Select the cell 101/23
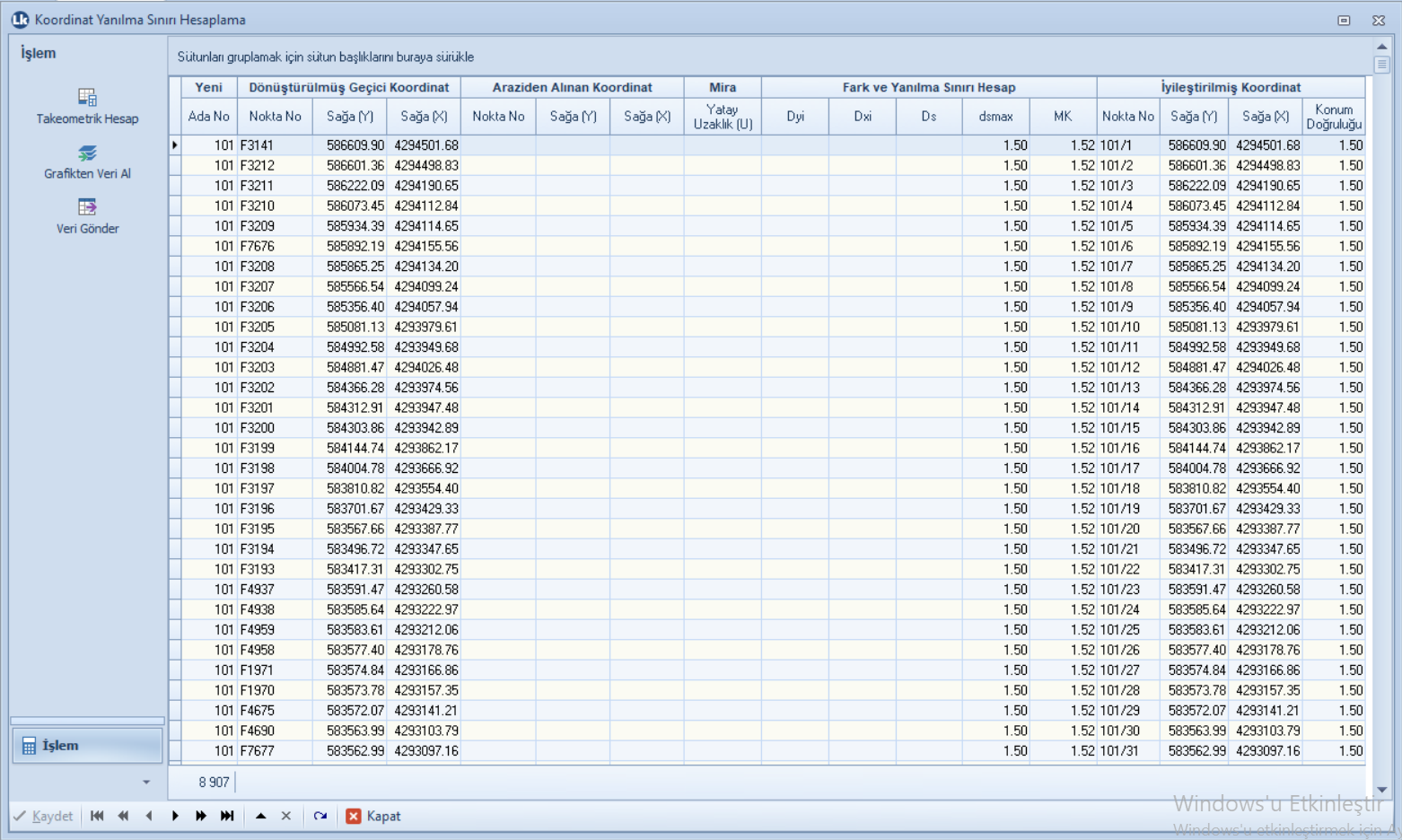1402x840 pixels. coord(1128,590)
